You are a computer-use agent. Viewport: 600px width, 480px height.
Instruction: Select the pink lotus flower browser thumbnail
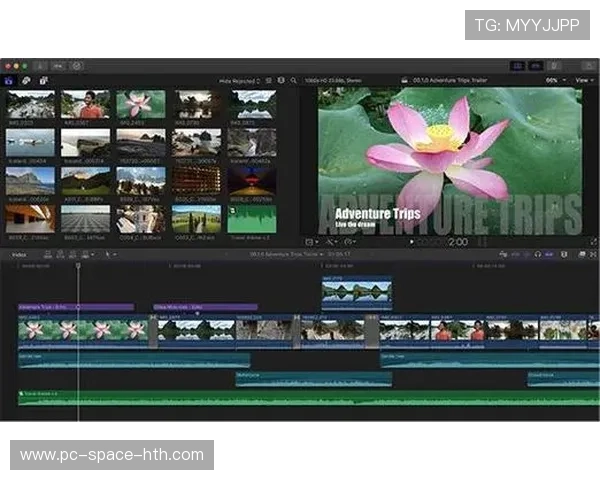coord(141,104)
